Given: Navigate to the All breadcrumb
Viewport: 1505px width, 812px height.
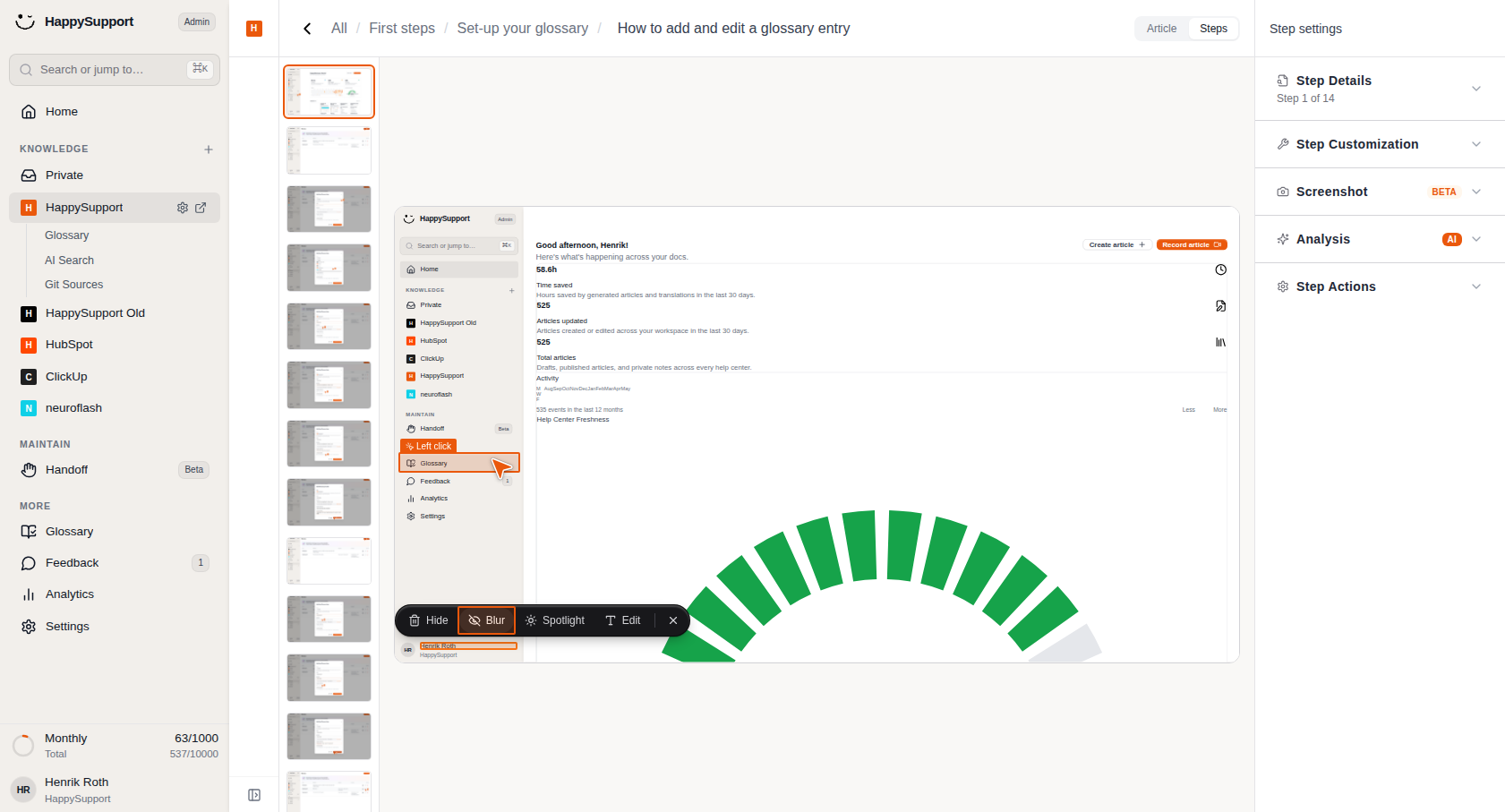Looking at the screenshot, I should click(x=339, y=29).
